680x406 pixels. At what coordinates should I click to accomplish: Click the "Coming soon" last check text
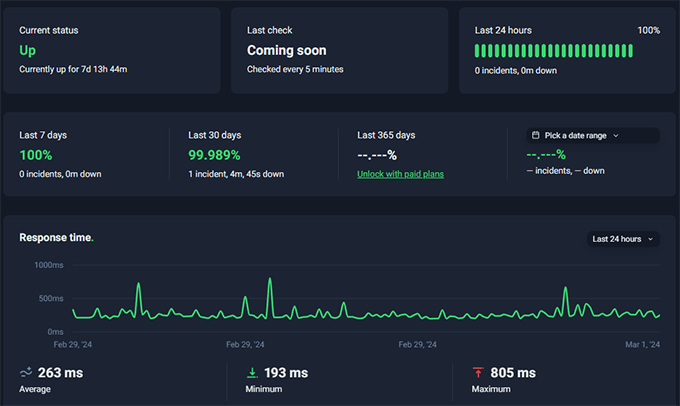[287, 50]
